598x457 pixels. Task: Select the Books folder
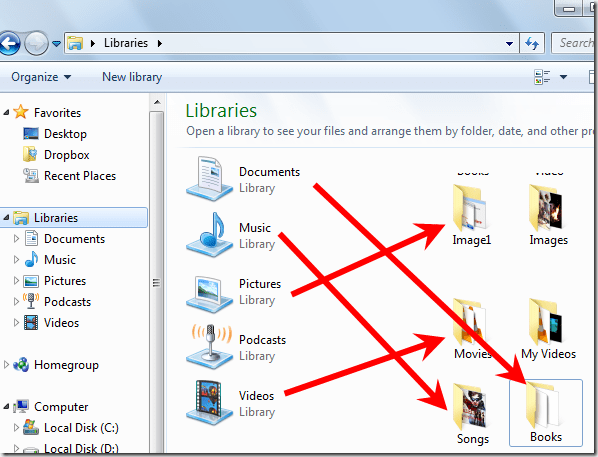(x=546, y=412)
